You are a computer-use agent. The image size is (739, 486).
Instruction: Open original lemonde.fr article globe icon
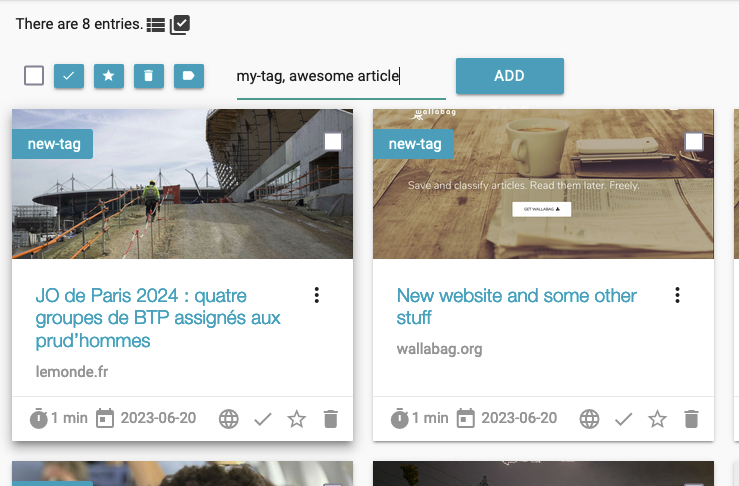pos(229,419)
